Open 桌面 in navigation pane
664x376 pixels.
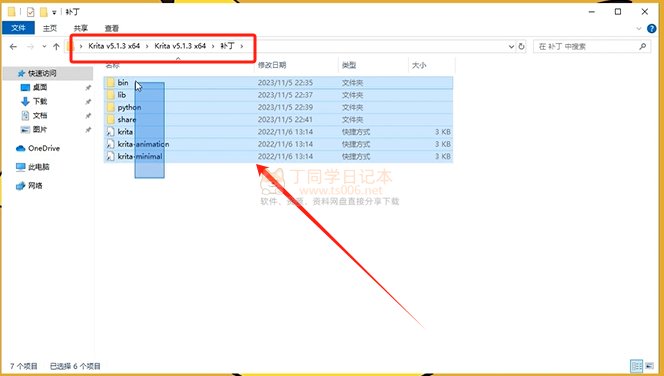coord(40,87)
